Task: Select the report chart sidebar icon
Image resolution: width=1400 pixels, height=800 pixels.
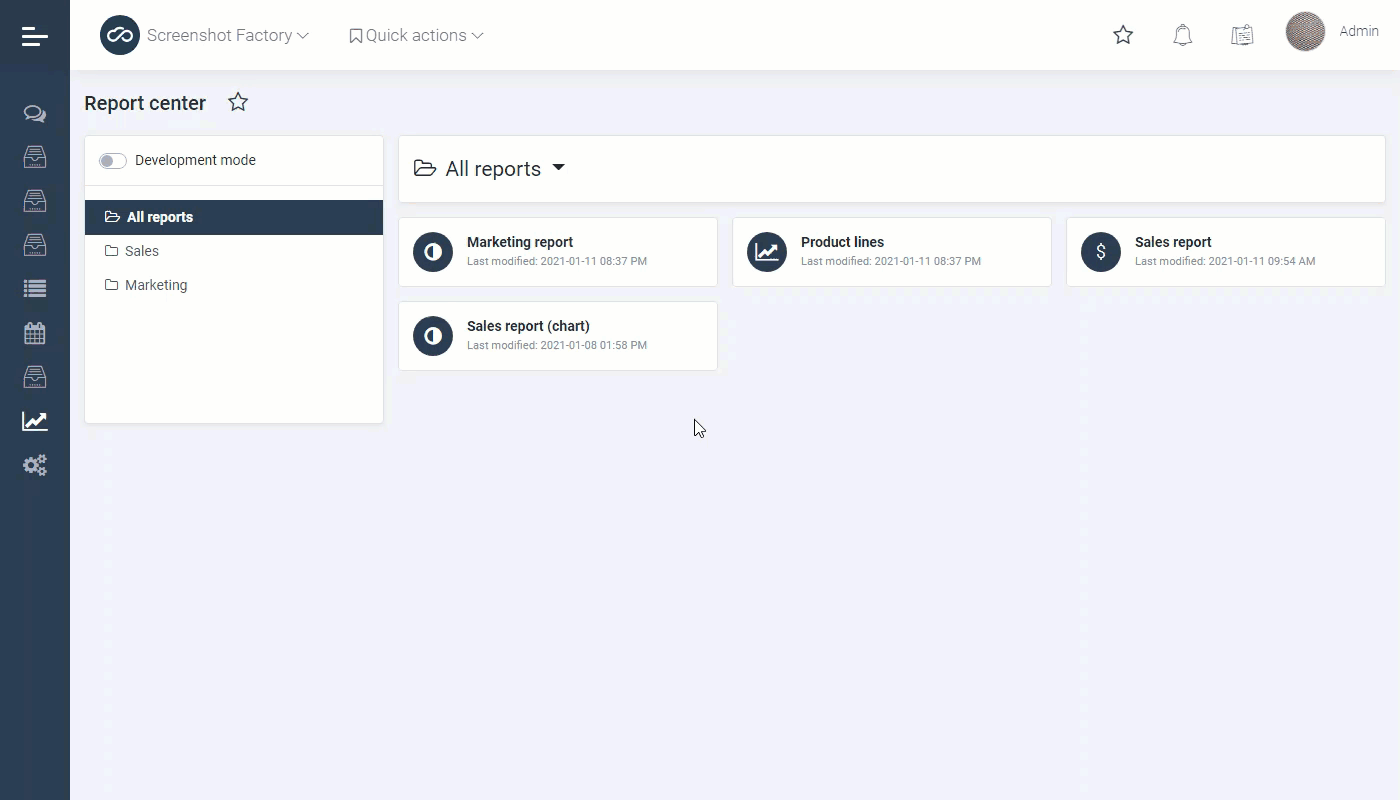Action: pos(35,422)
